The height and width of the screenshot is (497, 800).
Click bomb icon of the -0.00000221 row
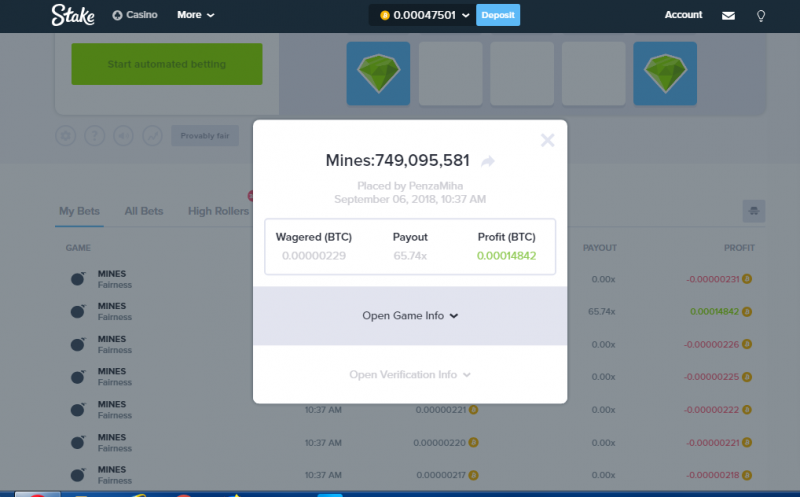78,442
